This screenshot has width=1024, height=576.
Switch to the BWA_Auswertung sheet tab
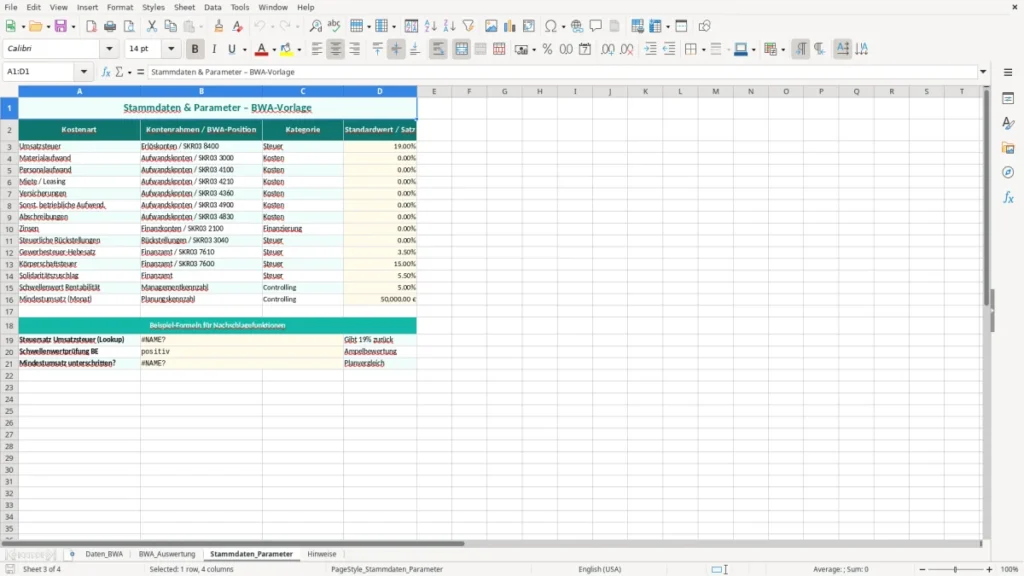pos(167,554)
